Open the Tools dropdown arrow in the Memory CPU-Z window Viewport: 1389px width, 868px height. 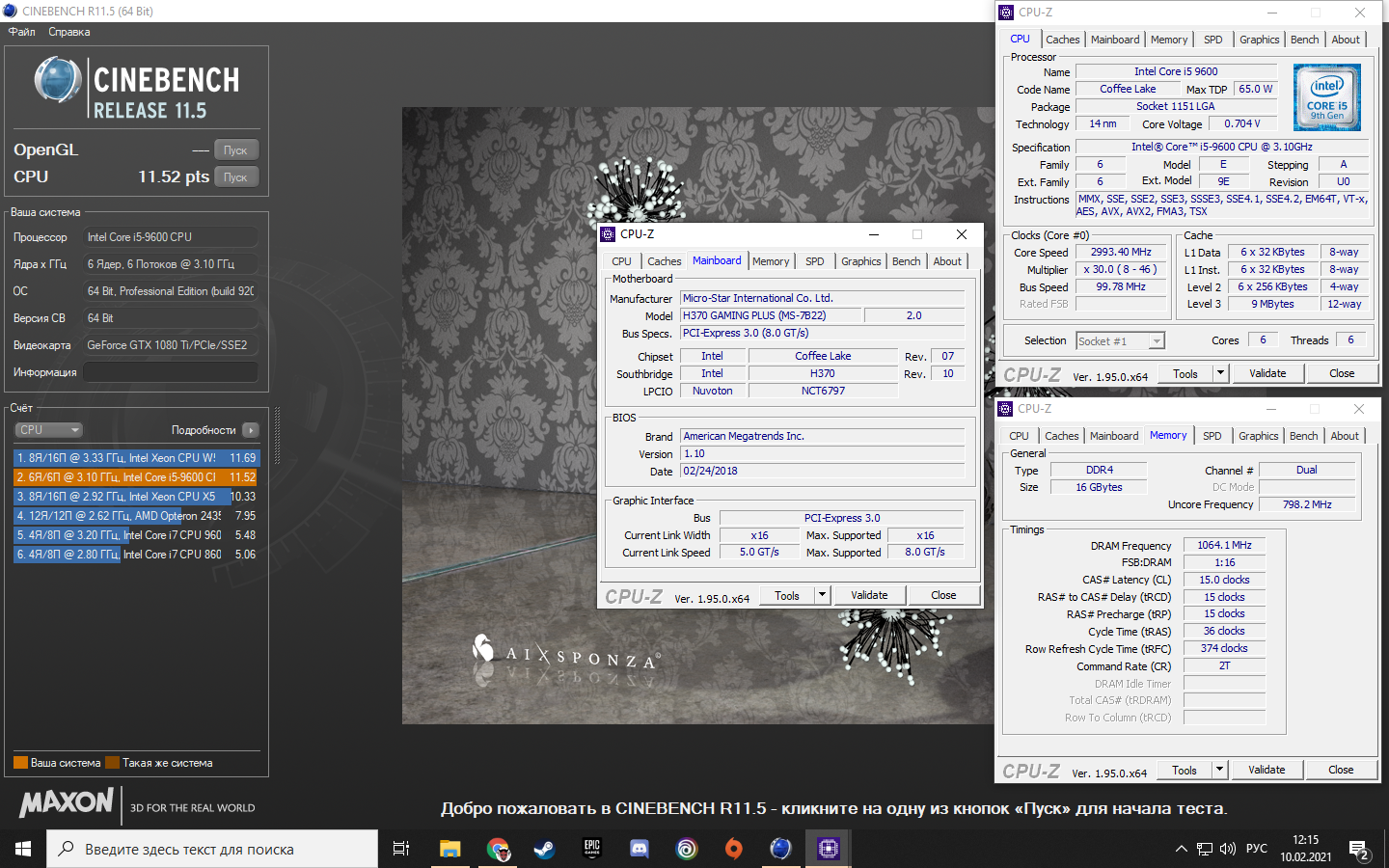coord(1219,770)
